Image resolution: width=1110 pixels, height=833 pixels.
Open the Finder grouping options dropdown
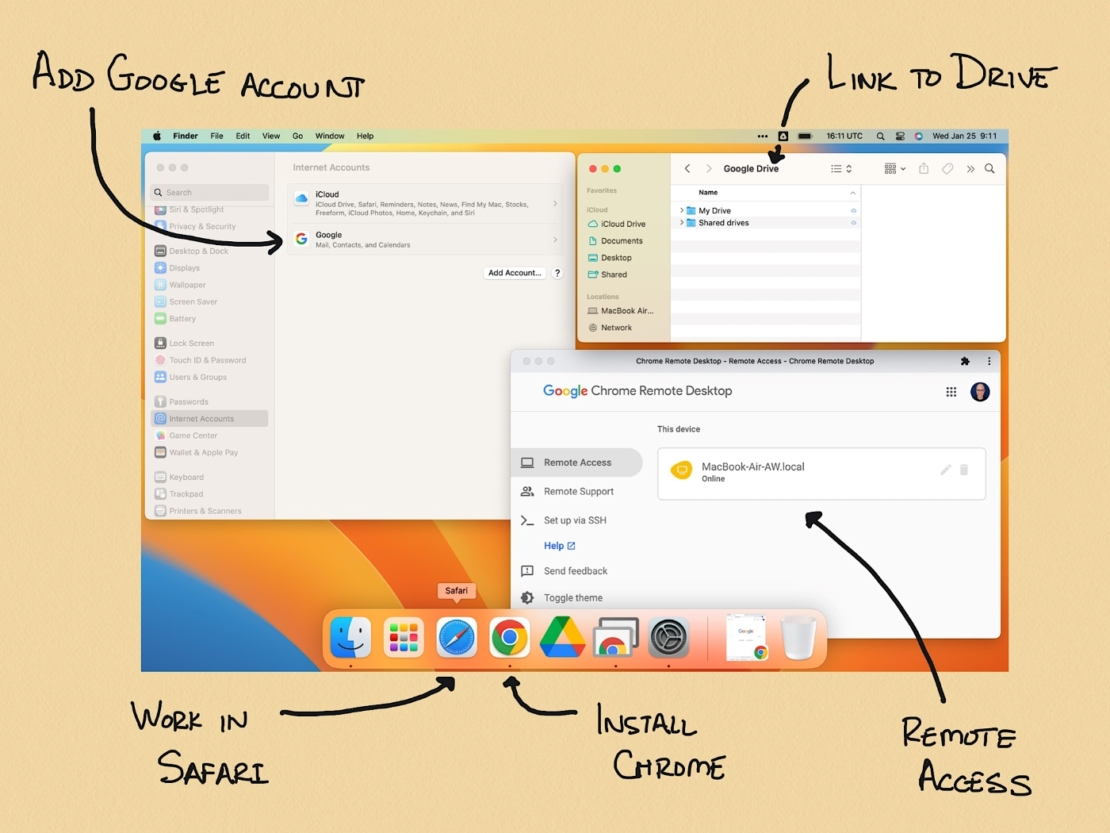896,169
